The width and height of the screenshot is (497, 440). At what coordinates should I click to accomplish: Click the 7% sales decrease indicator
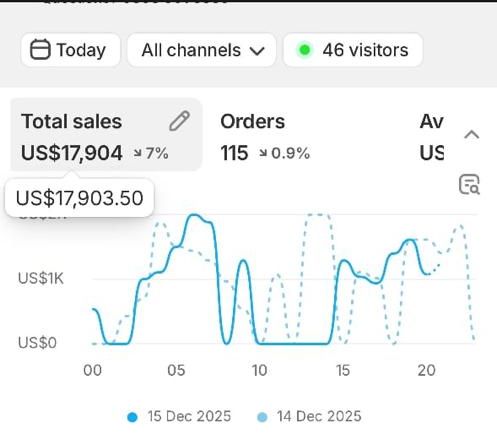151,153
